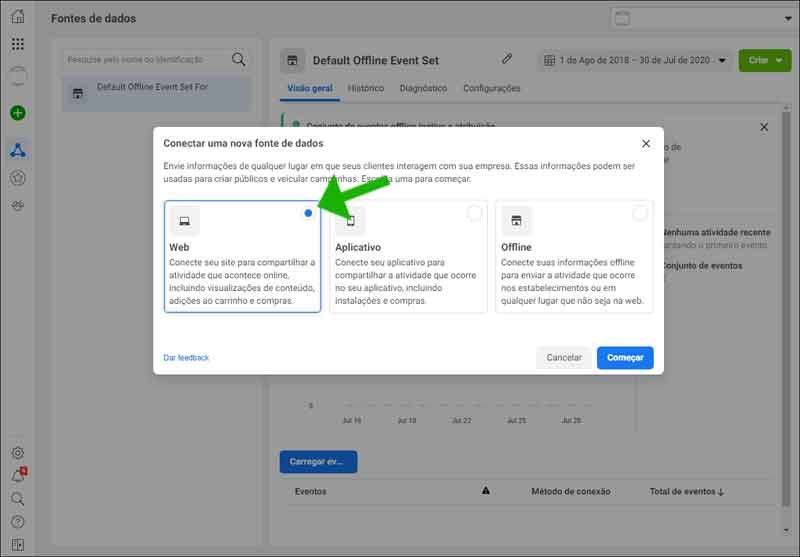Click the store icon beside event set title
This screenshot has width=800, height=557.
point(292,61)
